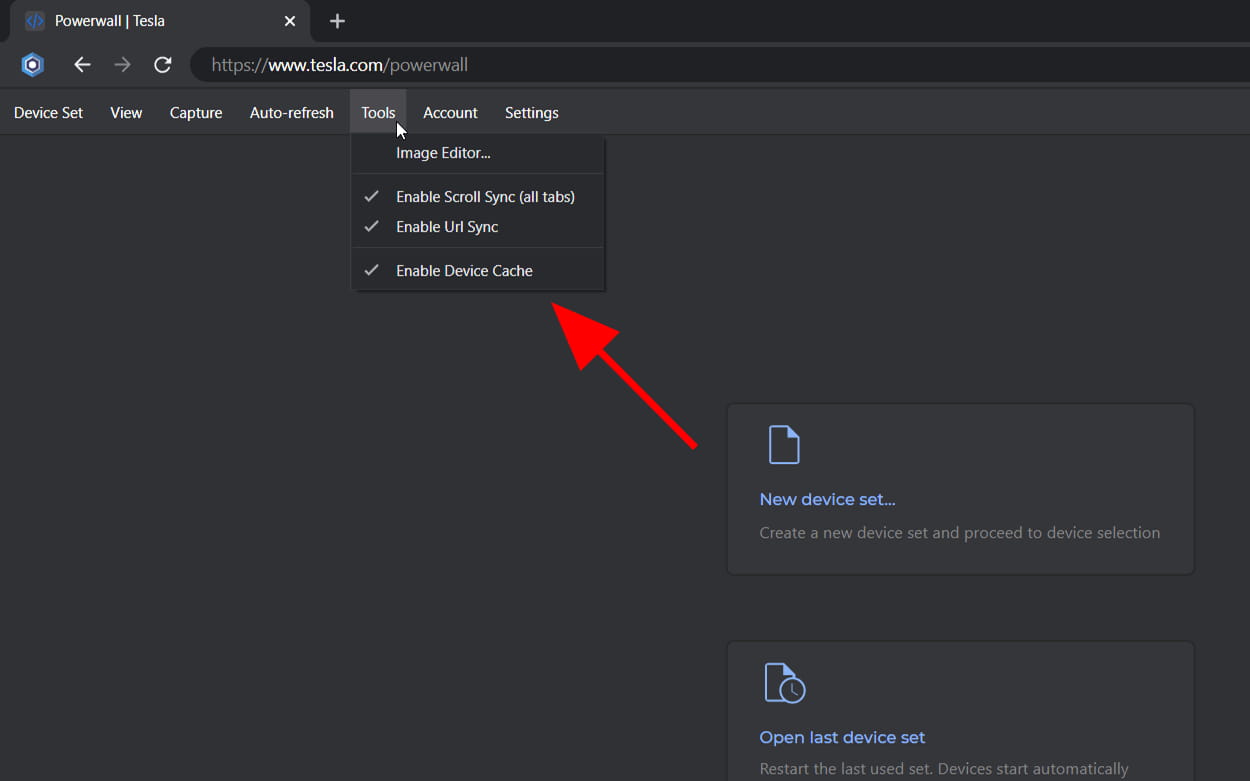Reload the page with the refresh icon

point(162,65)
